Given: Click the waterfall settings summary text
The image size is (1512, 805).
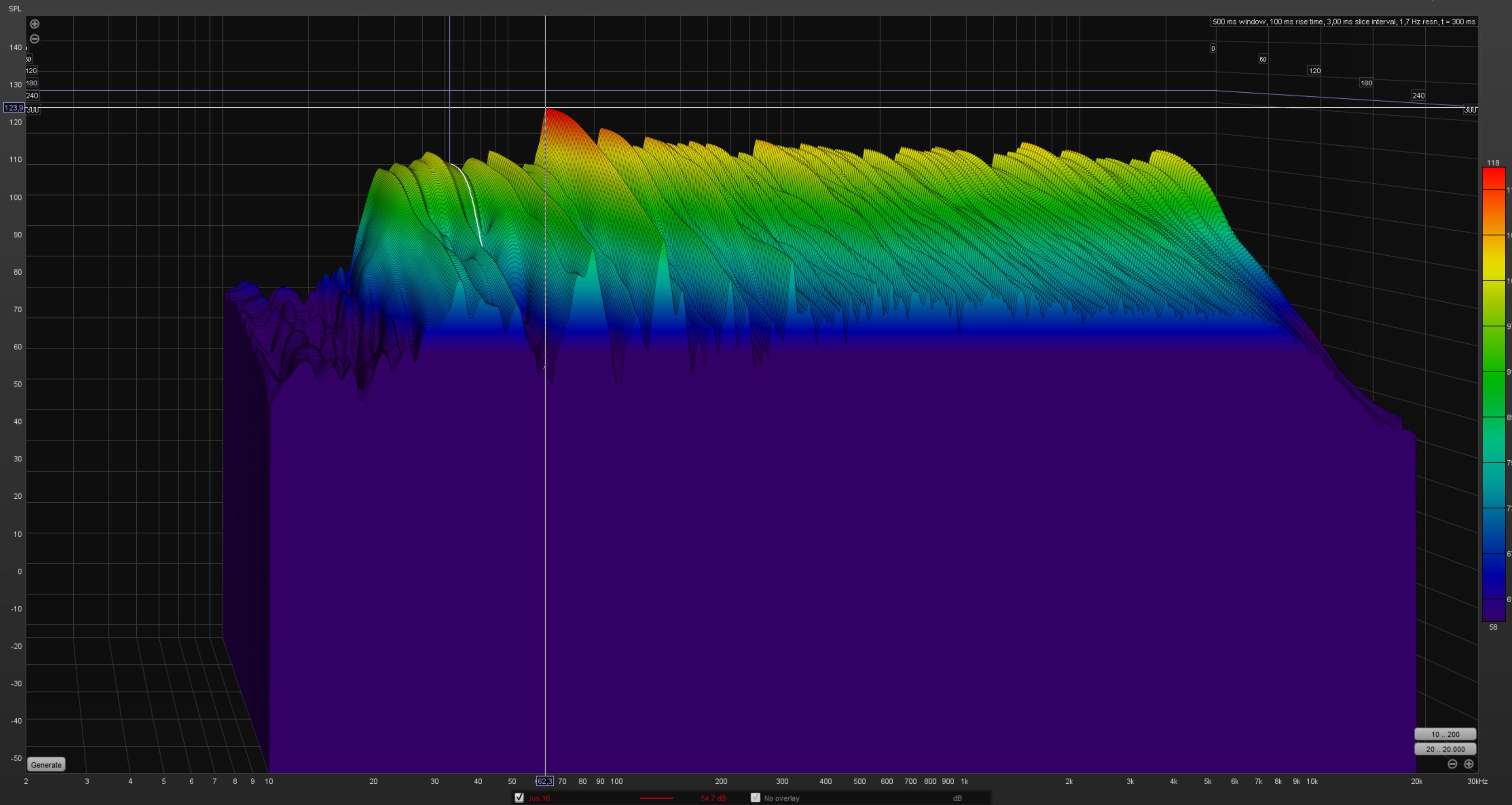Looking at the screenshot, I should 1344,22.
